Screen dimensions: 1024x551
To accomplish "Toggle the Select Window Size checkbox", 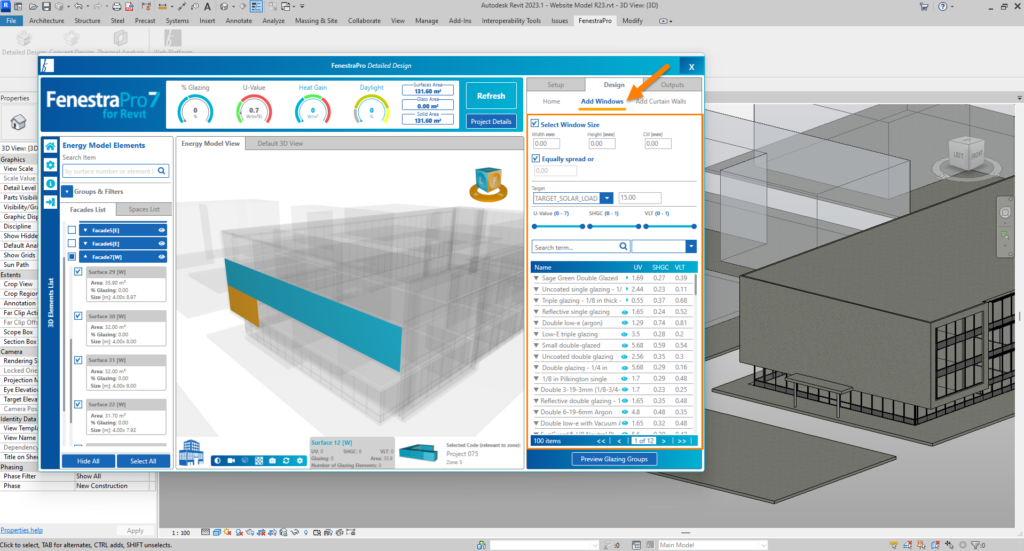I will [x=535, y=124].
